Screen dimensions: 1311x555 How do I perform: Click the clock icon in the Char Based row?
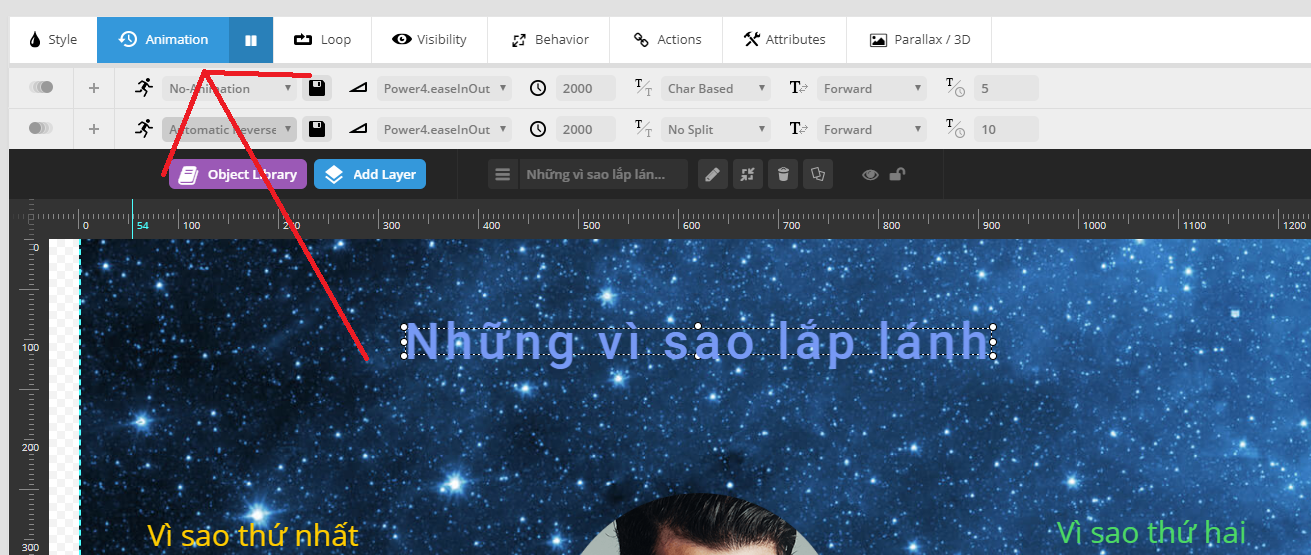click(x=538, y=88)
